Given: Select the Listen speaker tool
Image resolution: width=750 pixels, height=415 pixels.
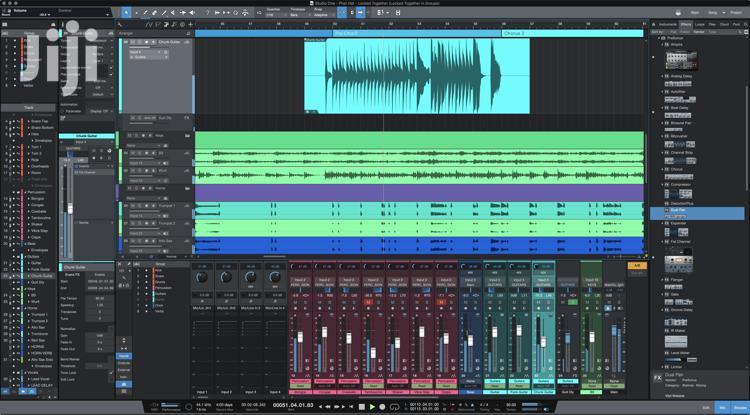Looking at the screenshot, I should pyautogui.click(x=192, y=13).
